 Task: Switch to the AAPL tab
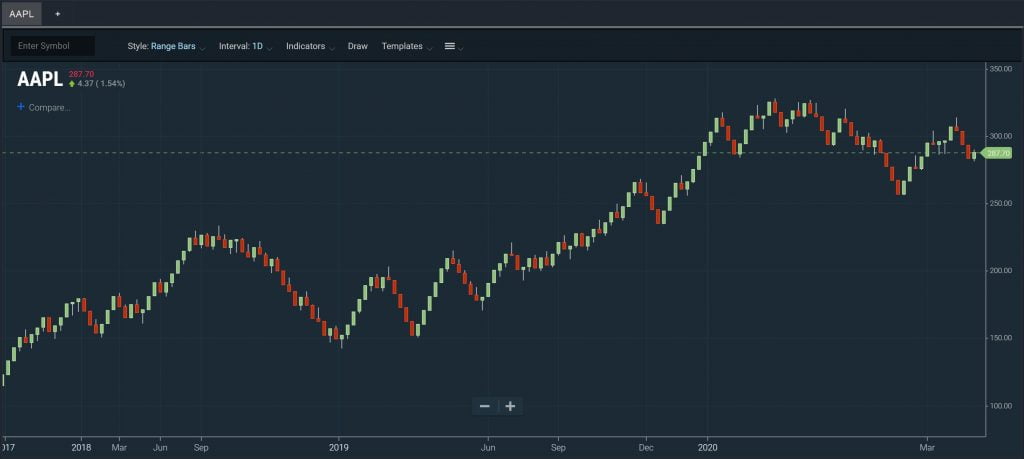[22, 14]
